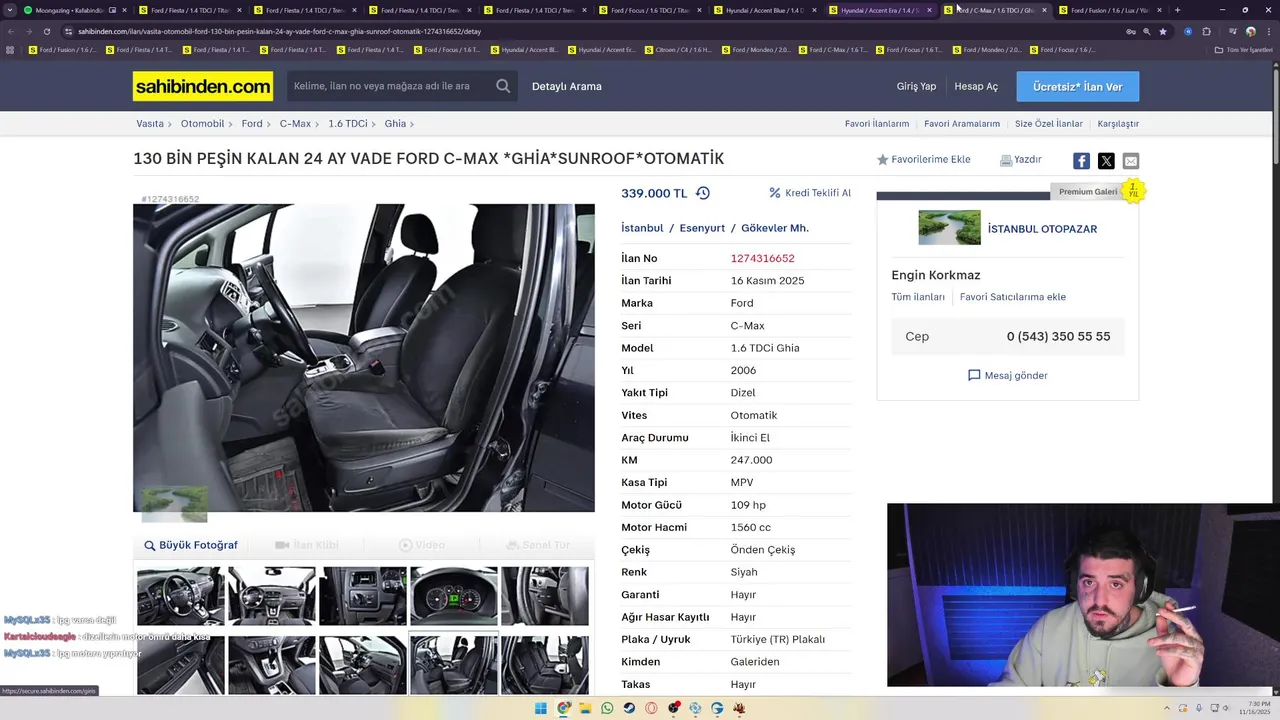Focus the search input field

pos(392,86)
